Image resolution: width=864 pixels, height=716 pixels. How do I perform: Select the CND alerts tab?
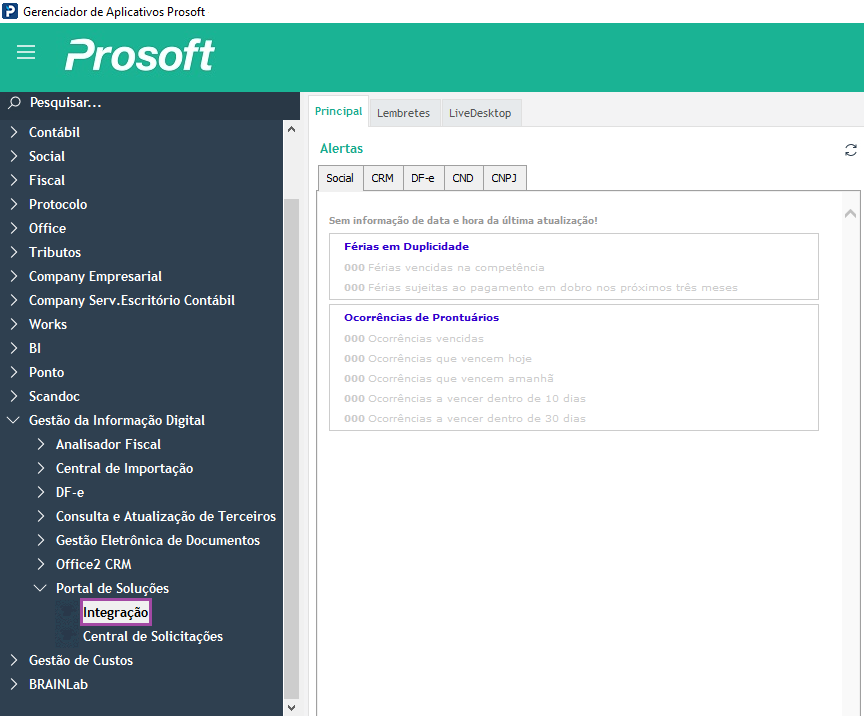pyautogui.click(x=463, y=178)
